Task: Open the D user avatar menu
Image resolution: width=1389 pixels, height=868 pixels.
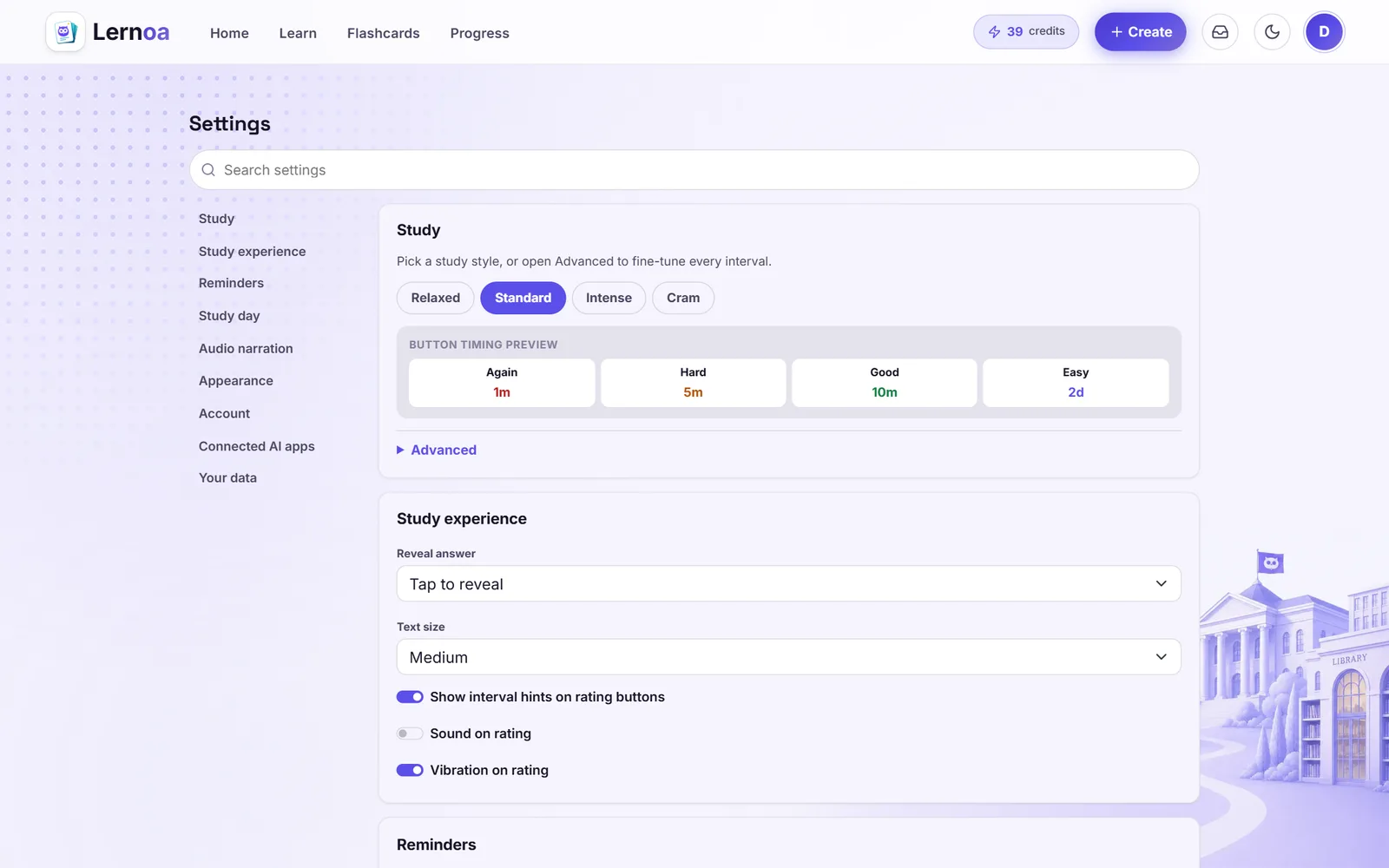Action: (x=1324, y=32)
